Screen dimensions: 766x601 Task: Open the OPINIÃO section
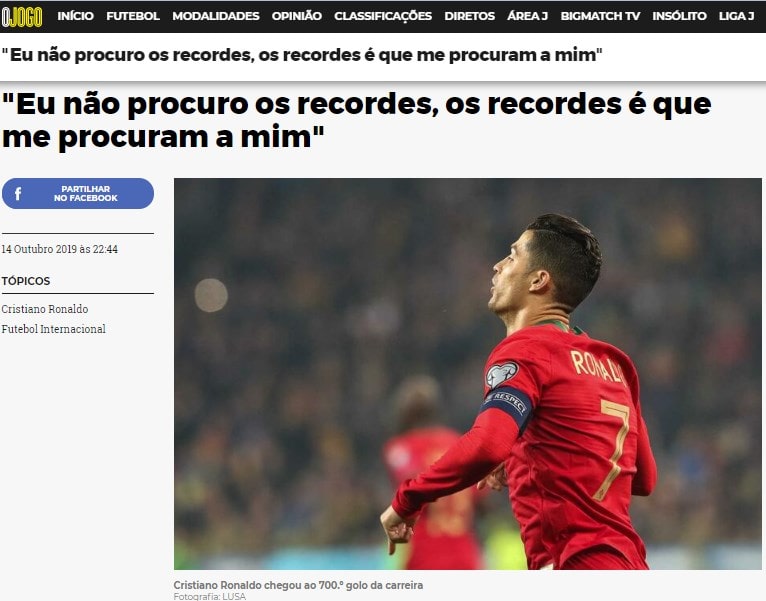click(x=297, y=16)
